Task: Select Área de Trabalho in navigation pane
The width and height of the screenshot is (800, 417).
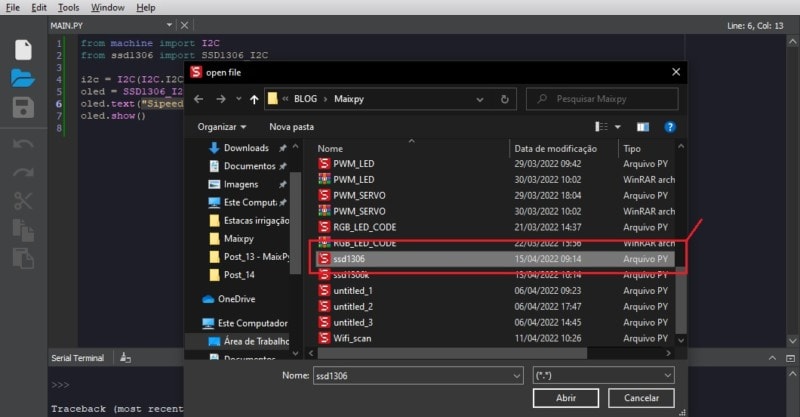Action: tap(248, 341)
